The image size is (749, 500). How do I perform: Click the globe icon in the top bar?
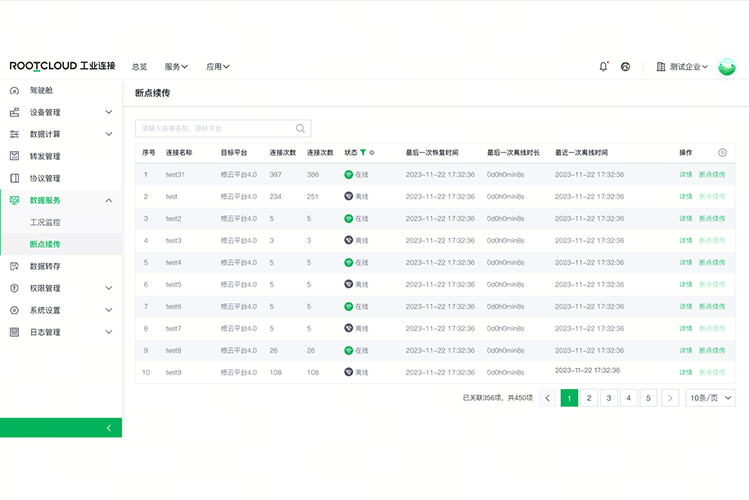coord(626,67)
